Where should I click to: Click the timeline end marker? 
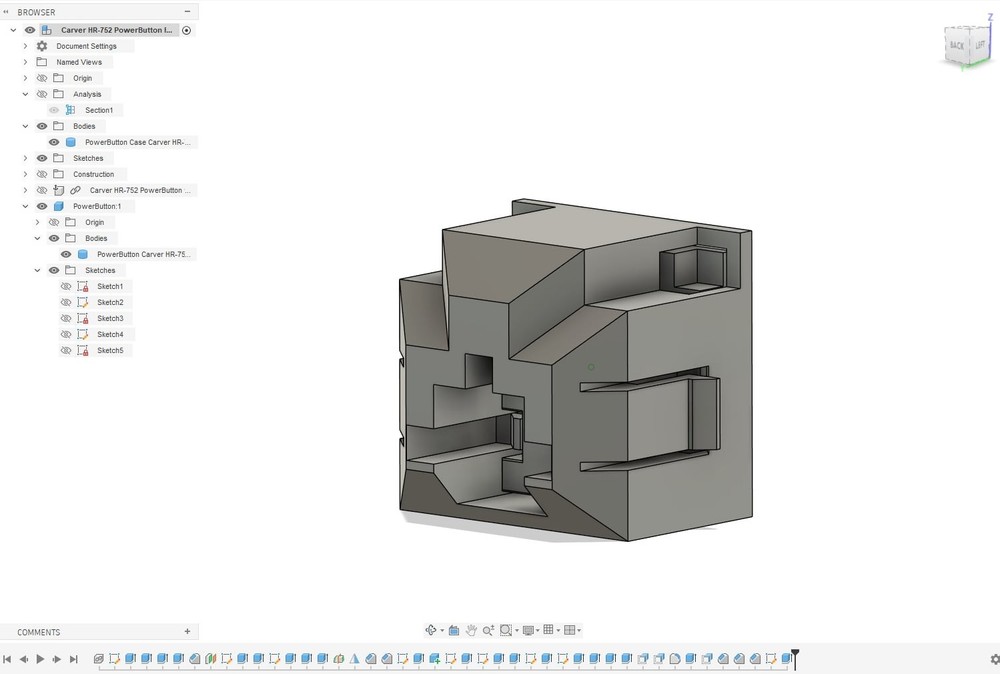795,658
